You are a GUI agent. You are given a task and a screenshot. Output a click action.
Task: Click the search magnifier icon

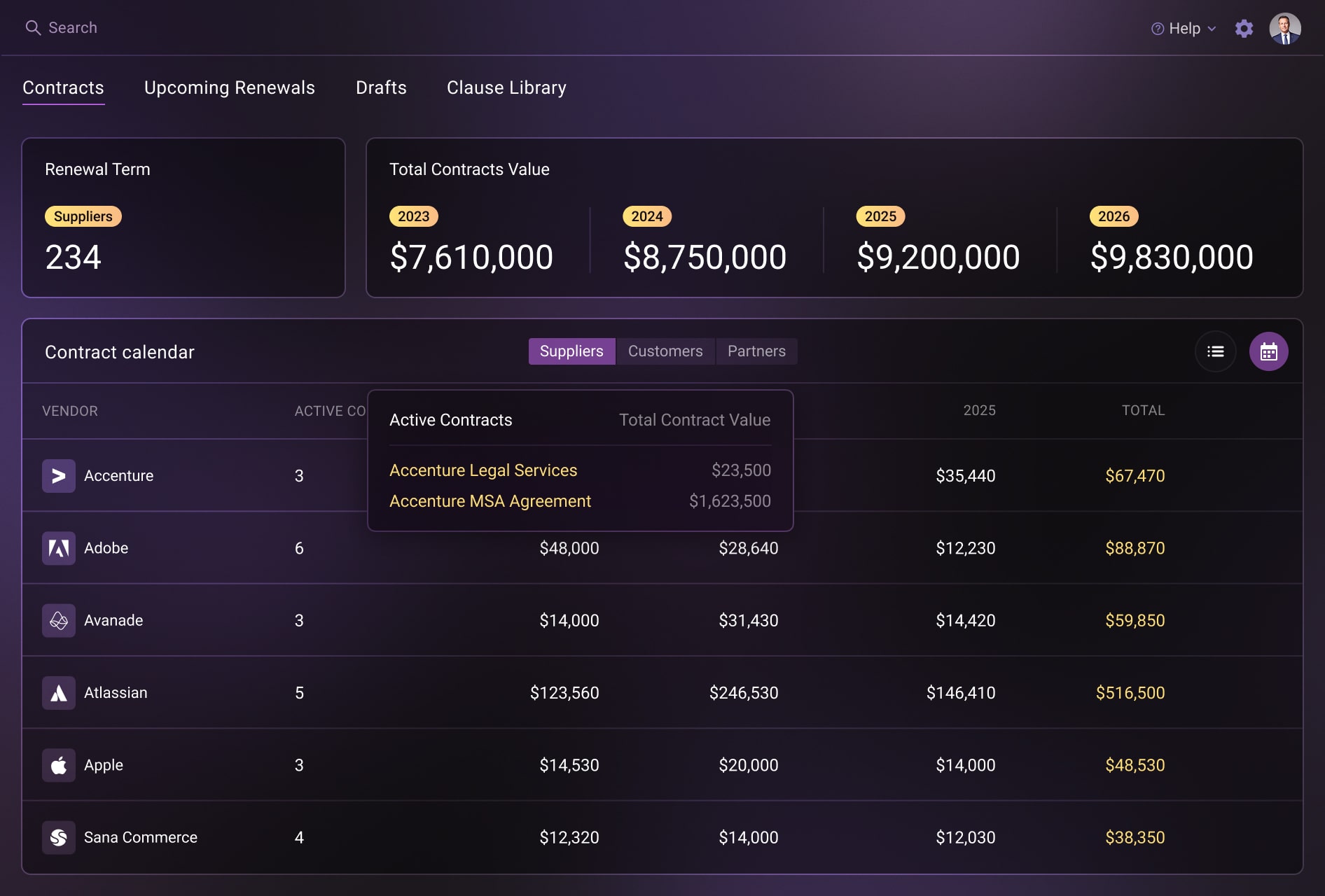click(33, 28)
